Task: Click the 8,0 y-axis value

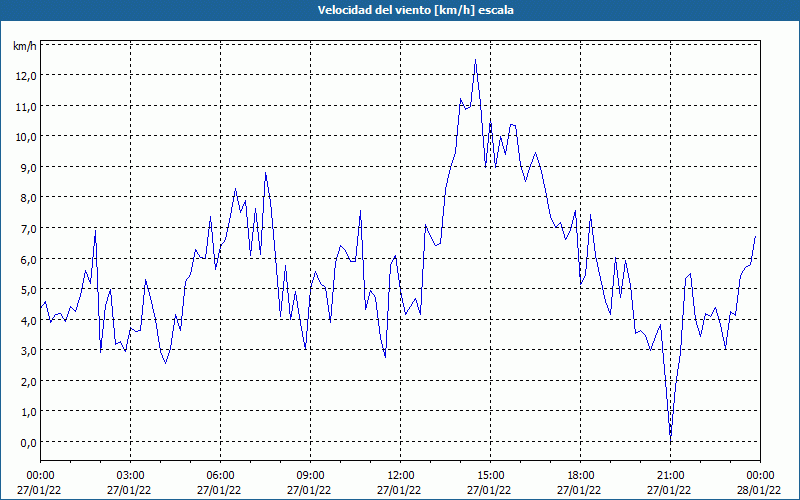Action: pos(28,198)
